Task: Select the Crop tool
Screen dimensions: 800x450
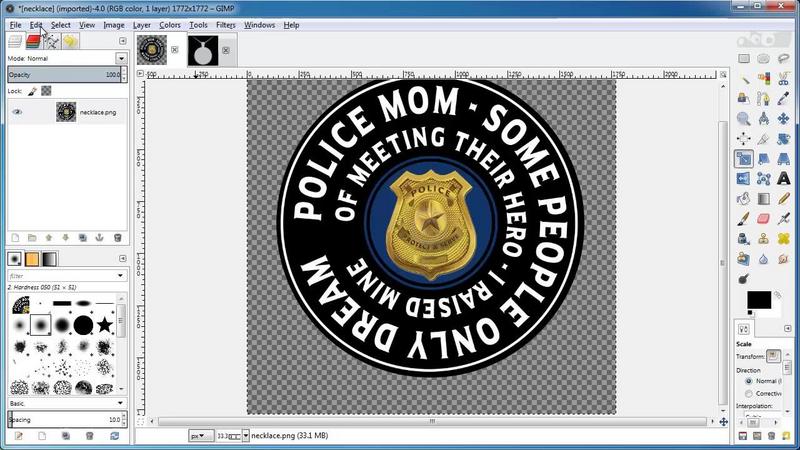Action: [x=763, y=138]
